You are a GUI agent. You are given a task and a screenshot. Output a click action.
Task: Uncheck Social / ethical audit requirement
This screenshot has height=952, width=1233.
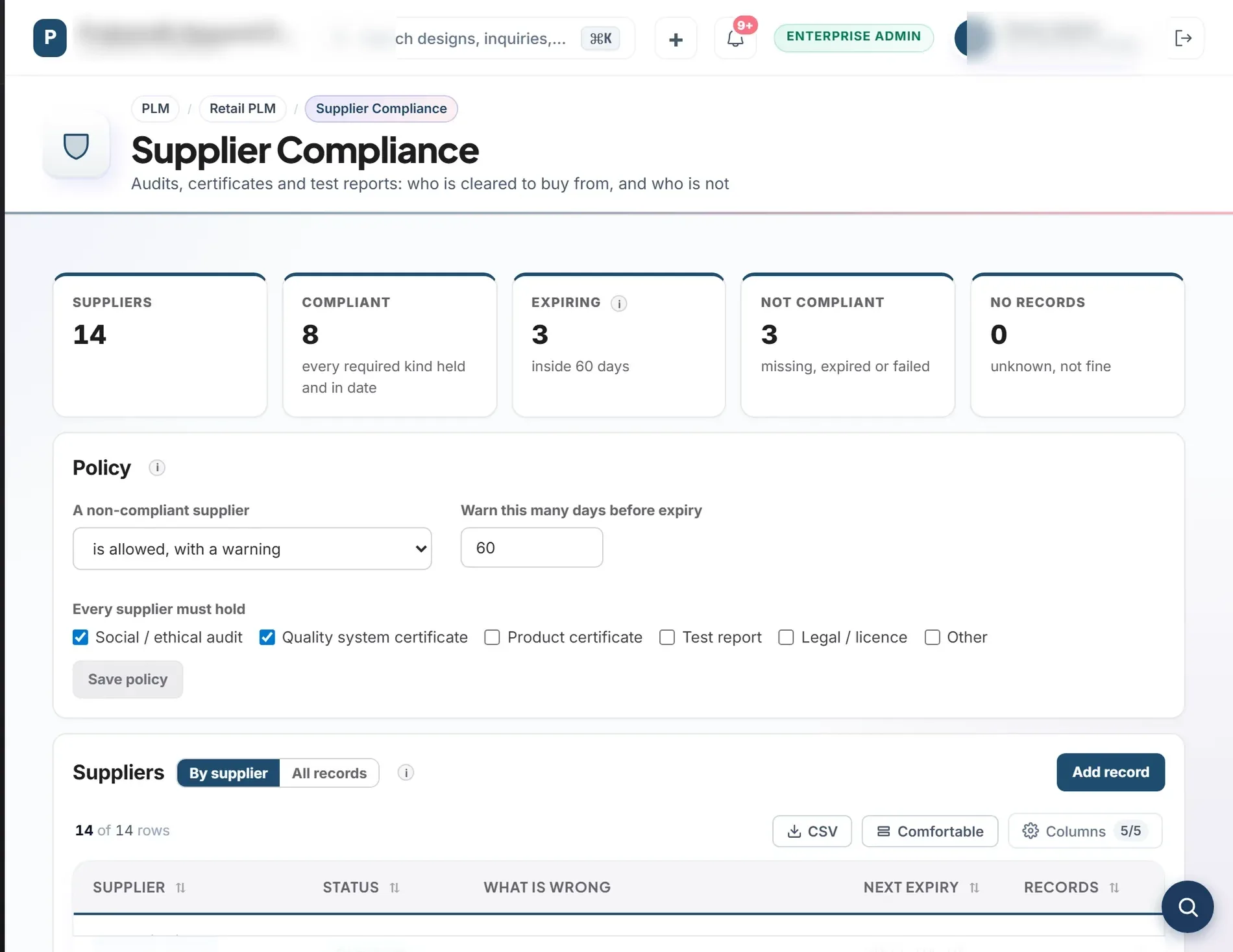click(80, 637)
